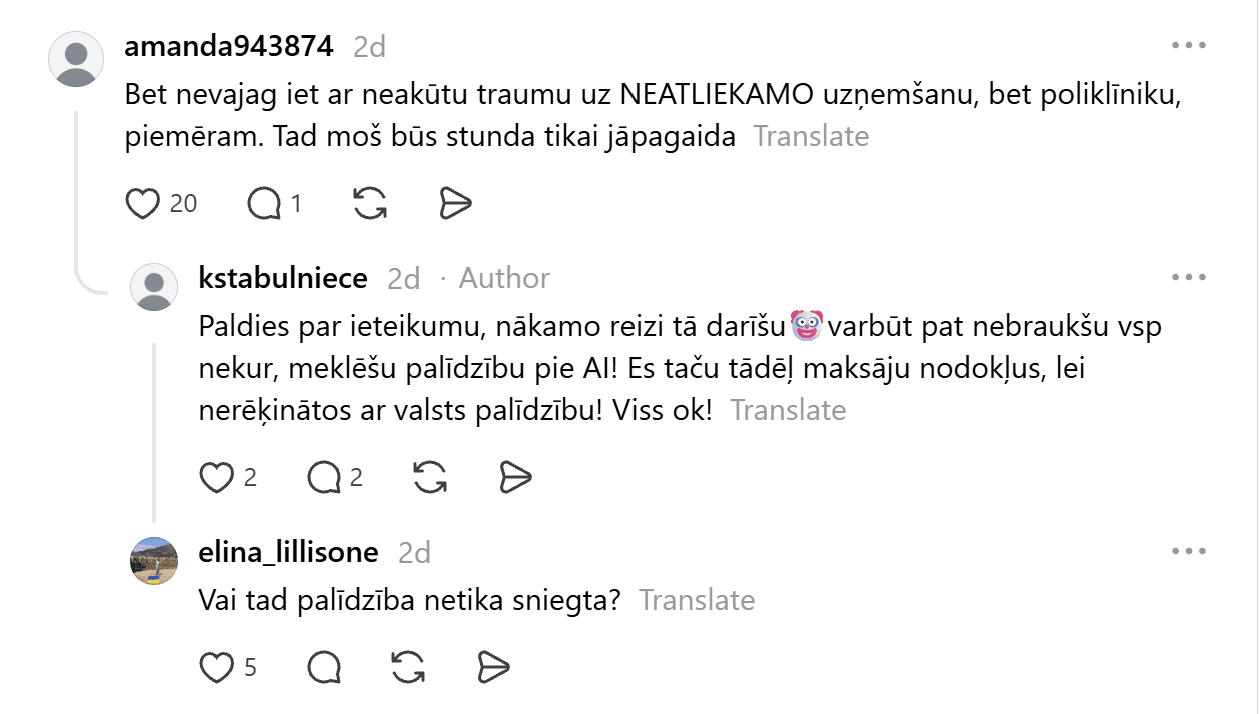Repost amanda943874's comment

point(370,204)
